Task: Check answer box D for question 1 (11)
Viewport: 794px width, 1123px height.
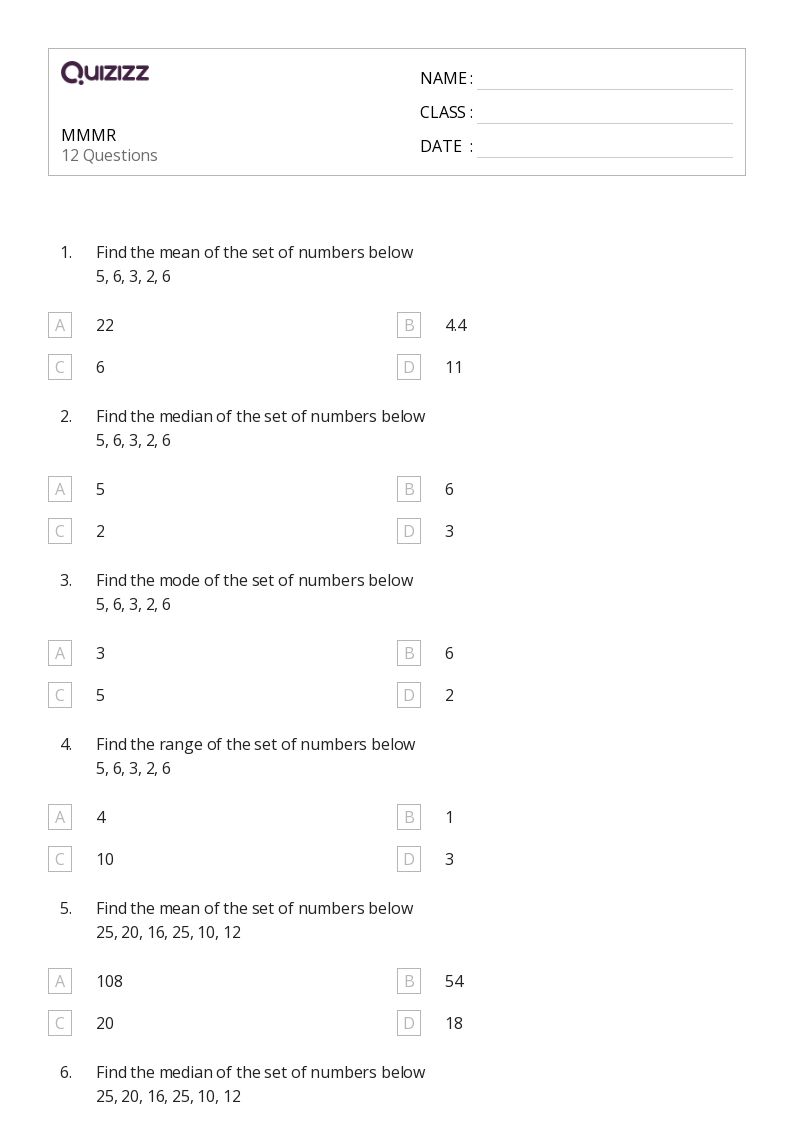Action: click(x=409, y=367)
